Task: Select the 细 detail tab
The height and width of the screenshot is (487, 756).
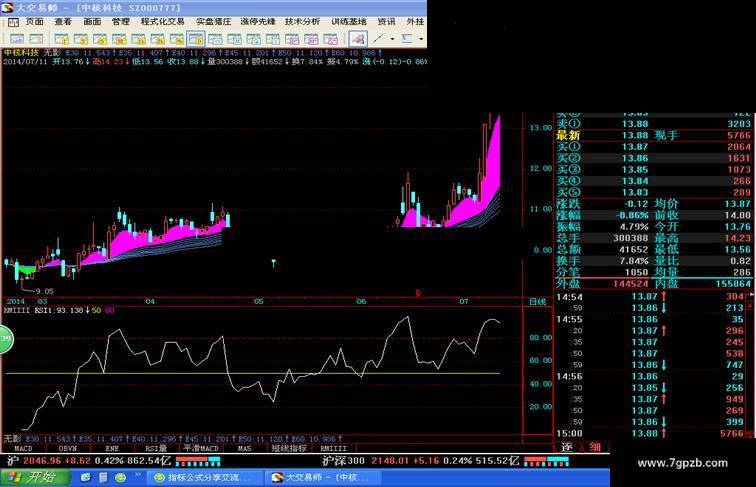Action: click(595, 447)
